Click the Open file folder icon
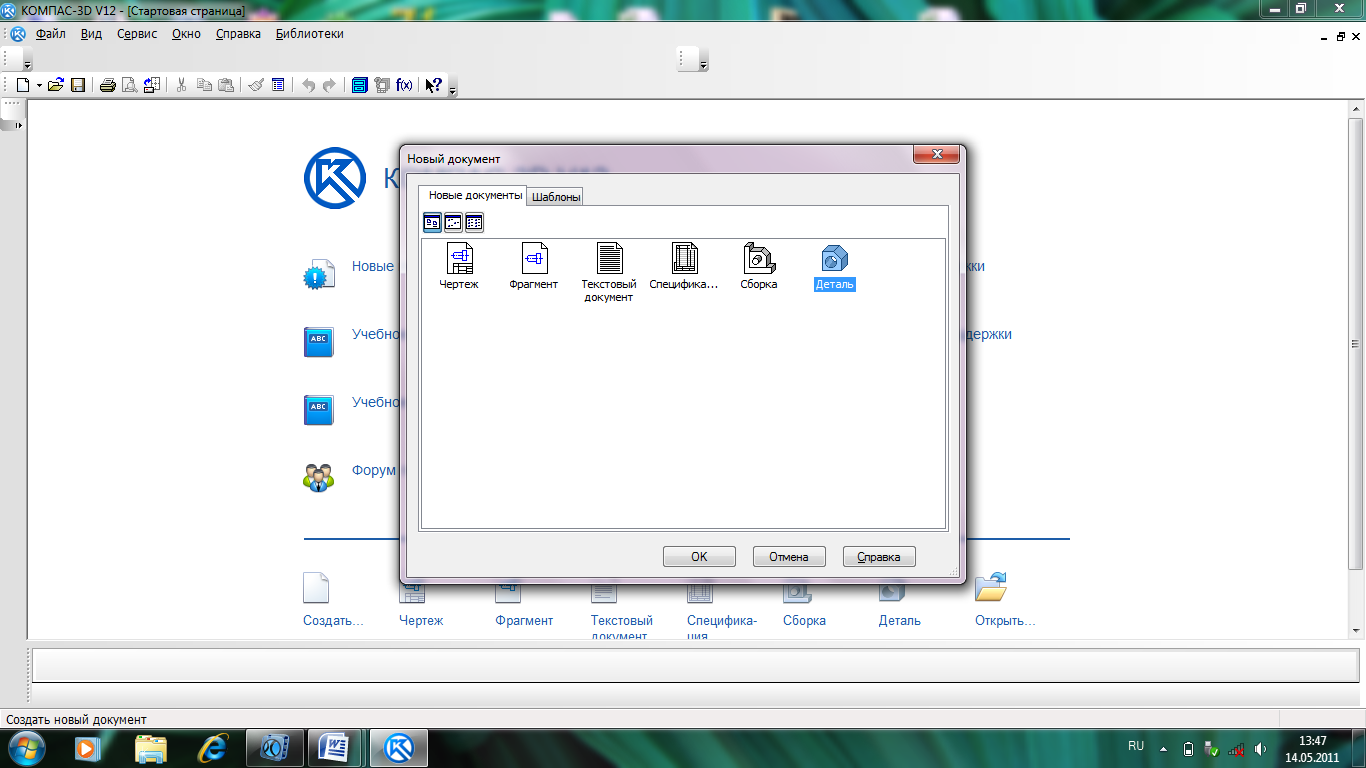This screenshot has width=1366, height=768. tap(56, 85)
